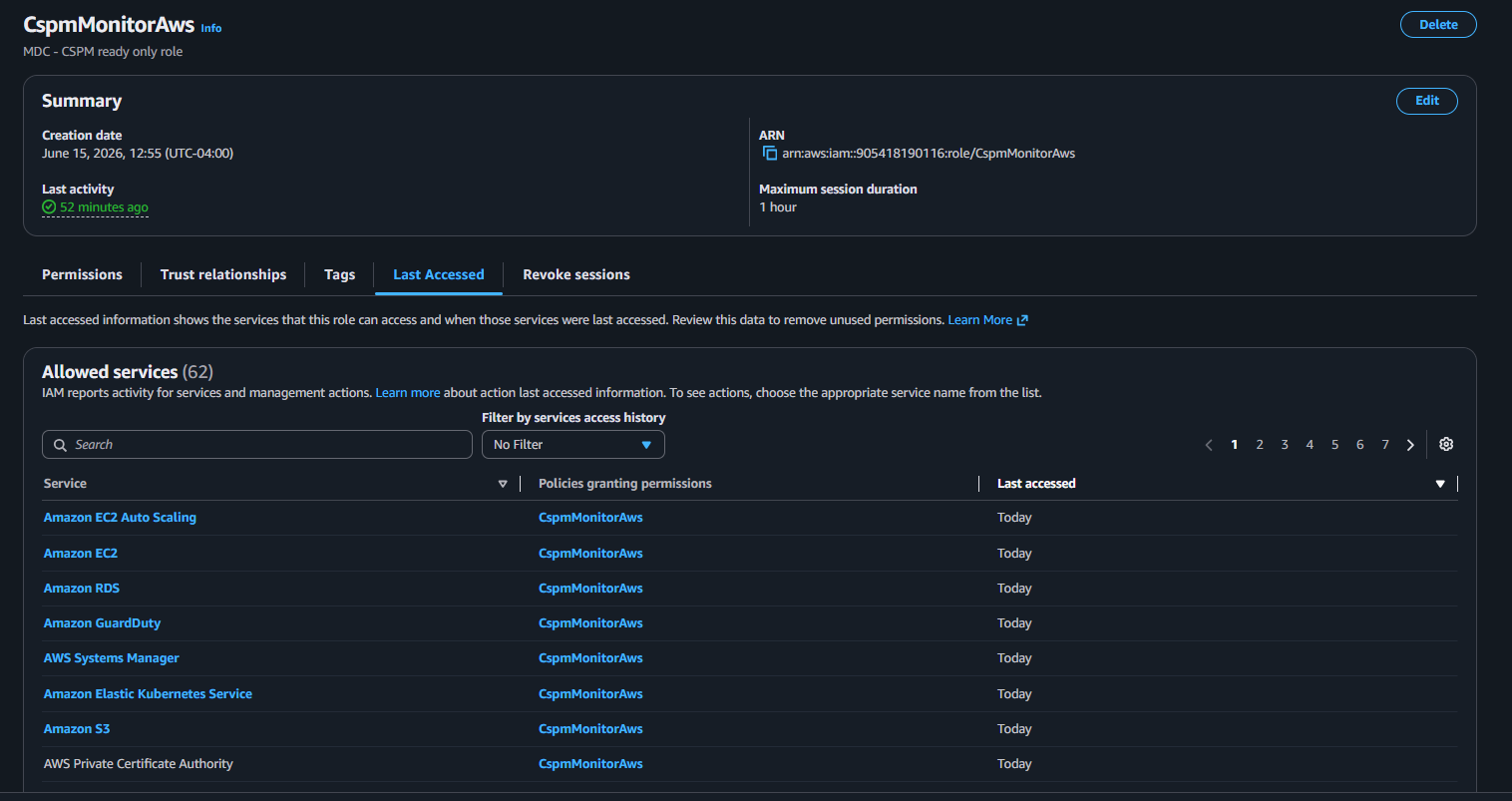1512x801 pixels.
Task: Click Learn more about action last accessed
Action: point(408,393)
